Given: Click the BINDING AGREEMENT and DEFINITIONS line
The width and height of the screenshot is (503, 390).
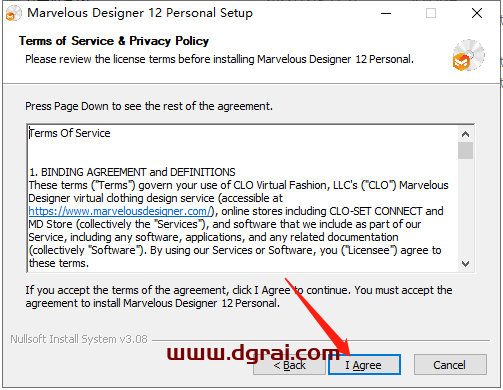Looking at the screenshot, I should tap(132, 172).
